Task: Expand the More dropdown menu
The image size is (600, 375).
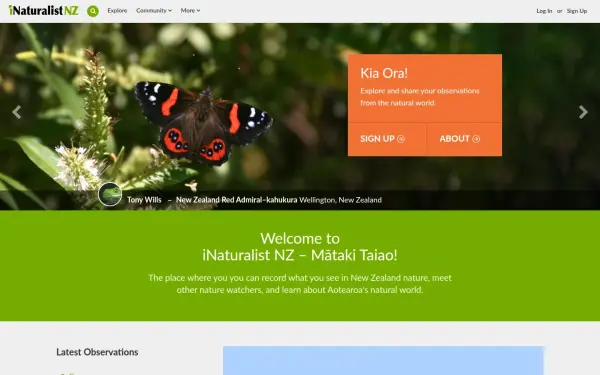Action: [x=190, y=11]
